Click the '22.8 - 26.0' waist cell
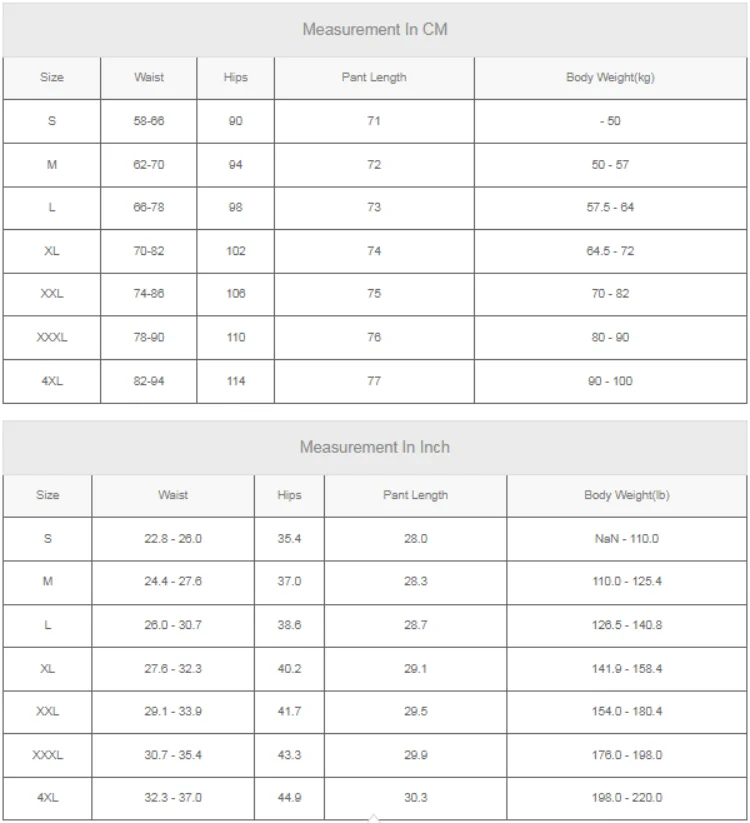The image size is (750, 823). point(173,539)
